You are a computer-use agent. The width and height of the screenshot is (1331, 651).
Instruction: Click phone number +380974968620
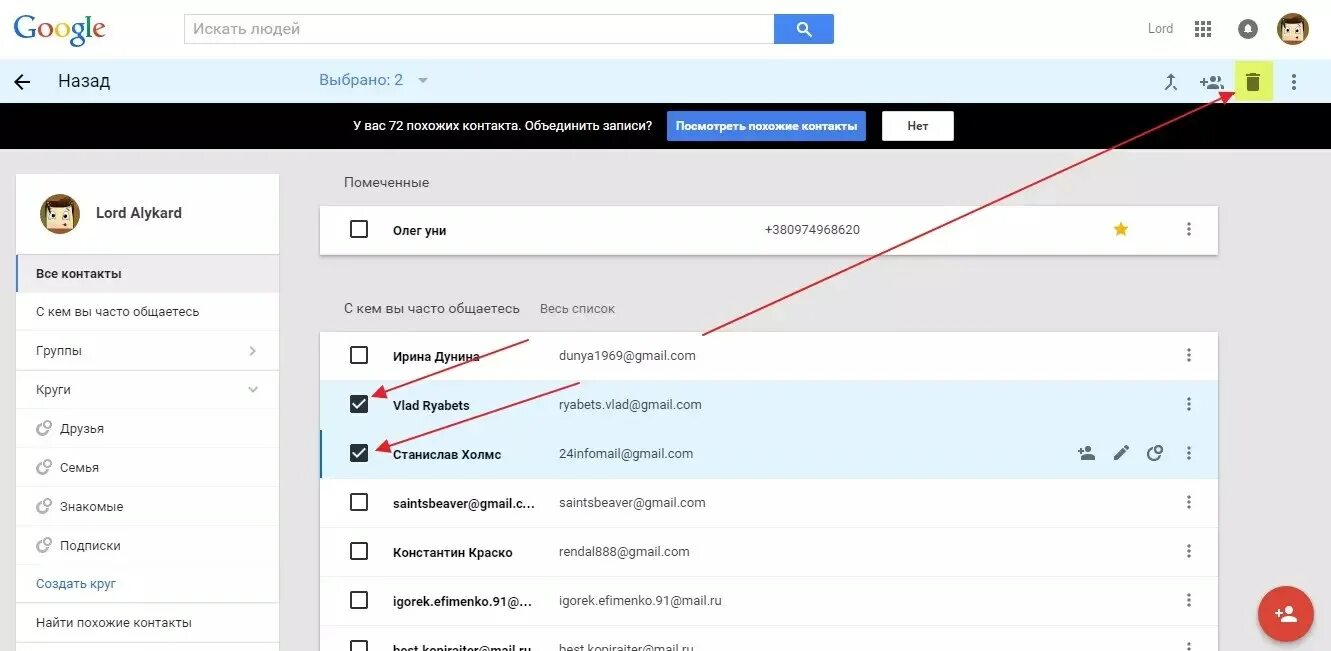812,230
